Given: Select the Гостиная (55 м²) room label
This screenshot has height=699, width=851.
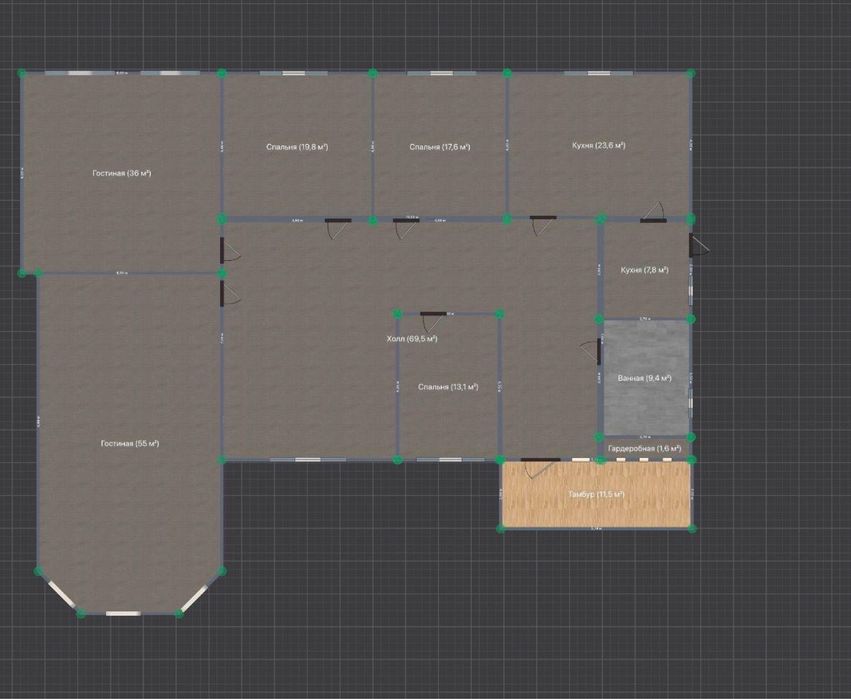Looking at the screenshot, I should point(130,444).
